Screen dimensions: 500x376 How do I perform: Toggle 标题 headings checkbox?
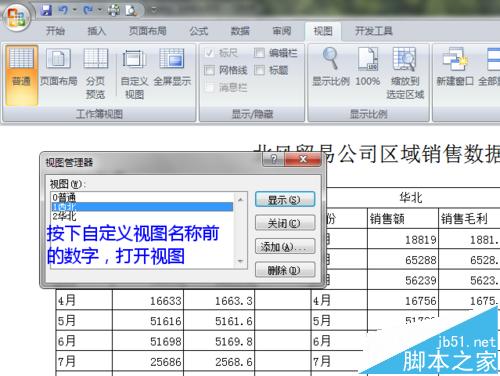click(259, 70)
